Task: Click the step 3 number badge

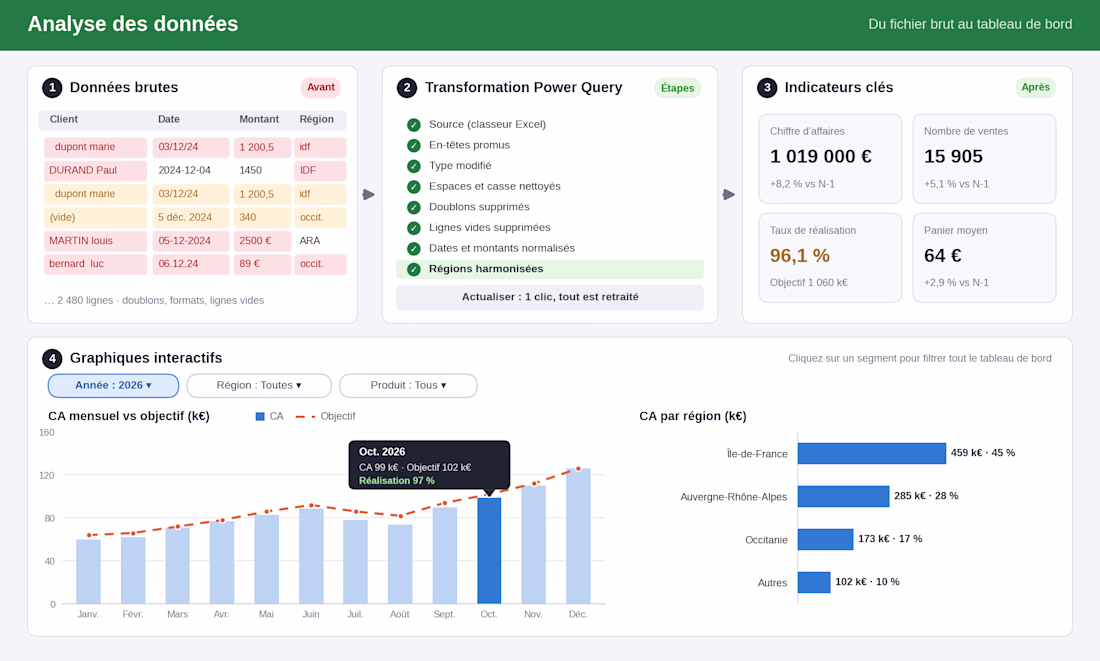Action: [767, 88]
